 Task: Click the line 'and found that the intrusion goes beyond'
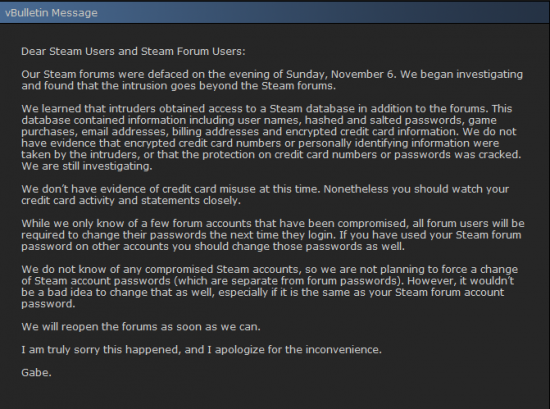click(179, 86)
